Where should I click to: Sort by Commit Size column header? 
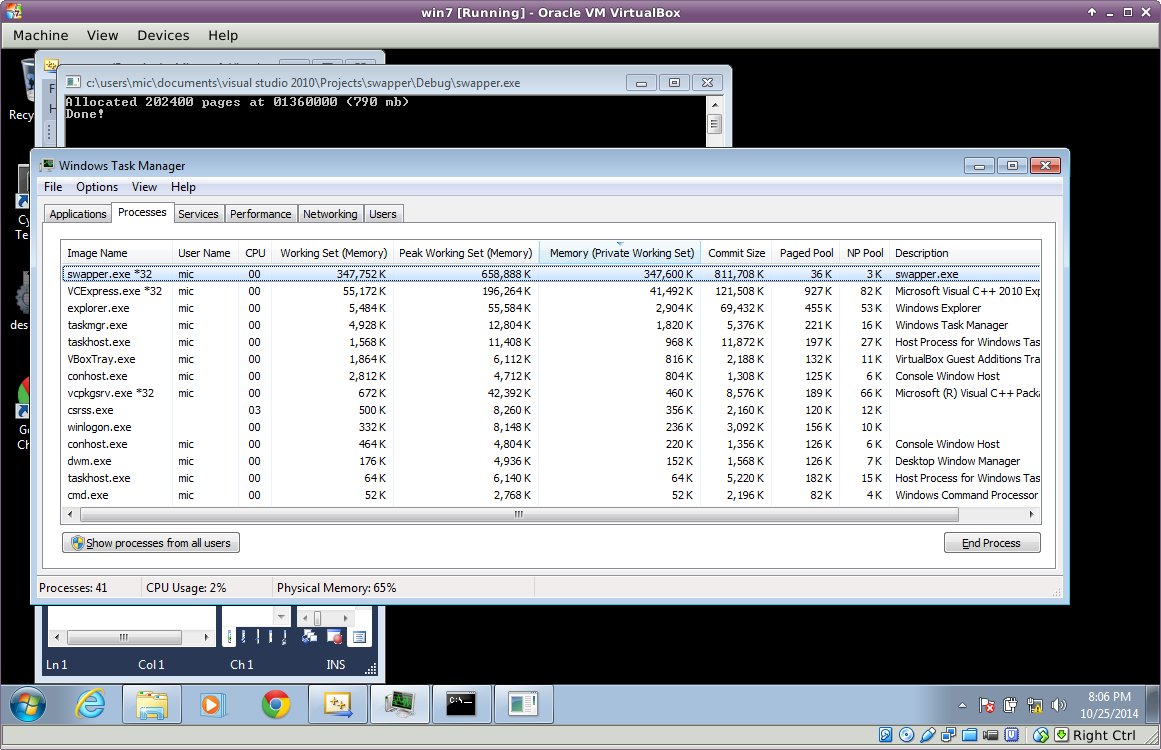pos(736,253)
